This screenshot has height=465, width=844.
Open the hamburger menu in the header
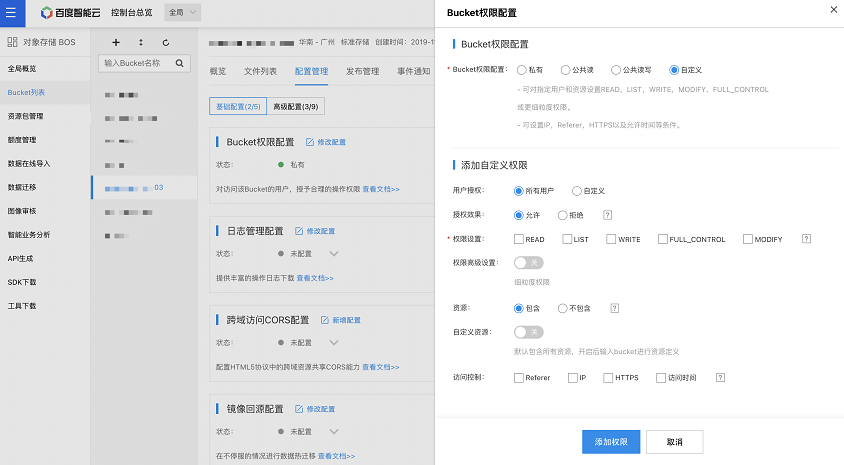click(x=11, y=12)
